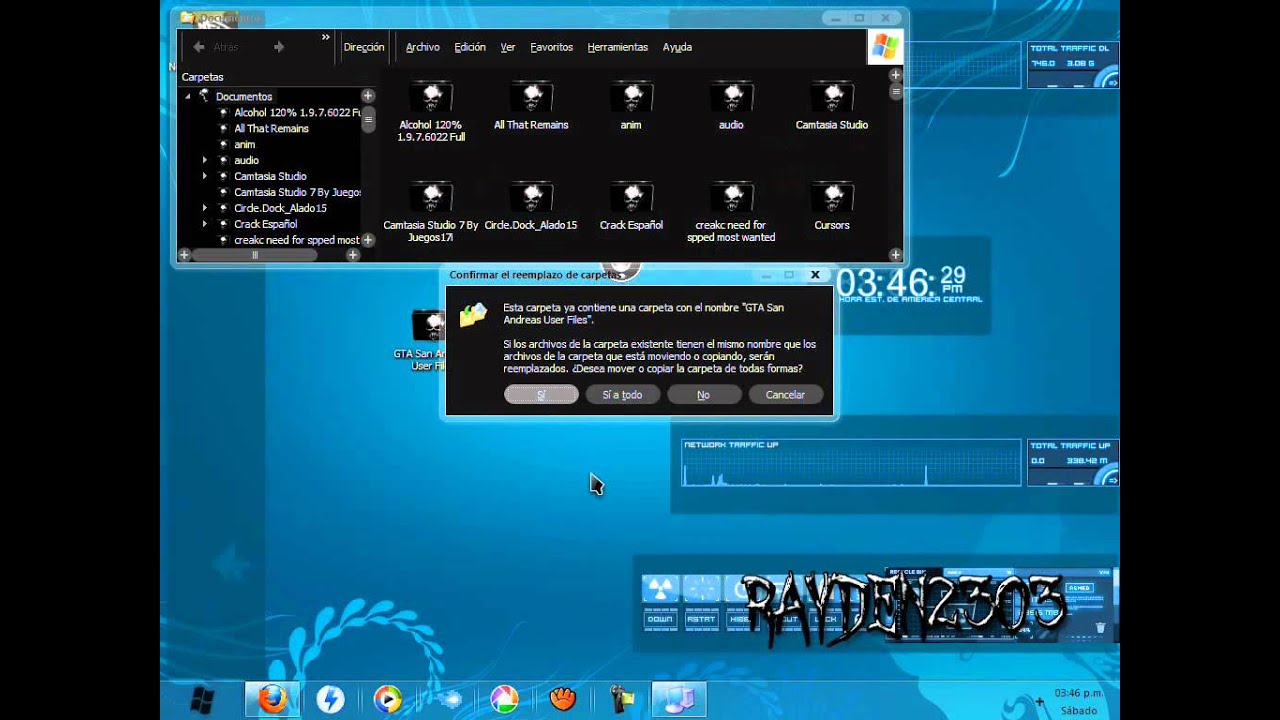The height and width of the screenshot is (720, 1280).
Task: Click the 03:46 desktop clock gadget
Action: click(x=910, y=285)
